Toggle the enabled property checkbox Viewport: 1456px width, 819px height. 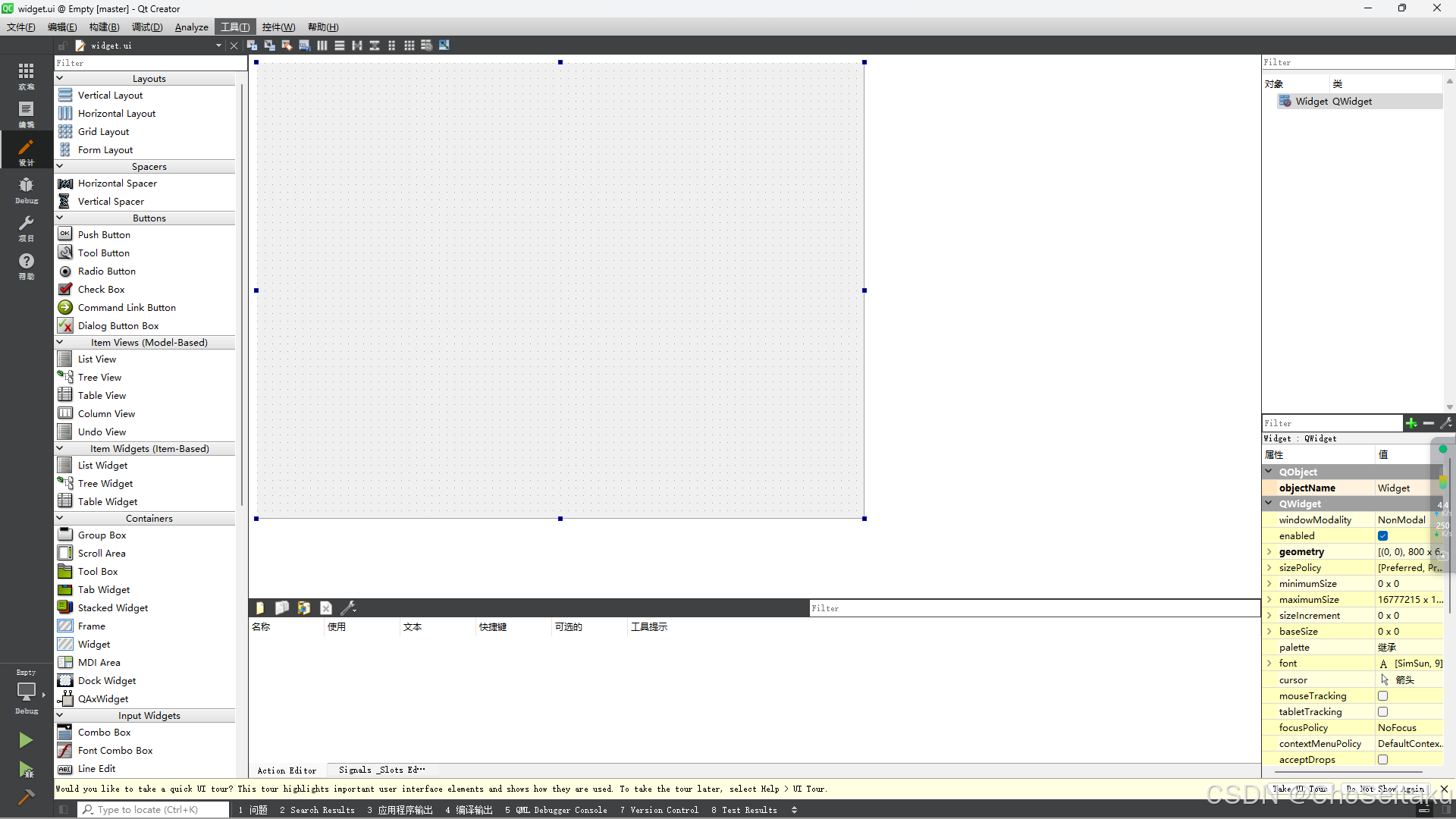point(1382,536)
